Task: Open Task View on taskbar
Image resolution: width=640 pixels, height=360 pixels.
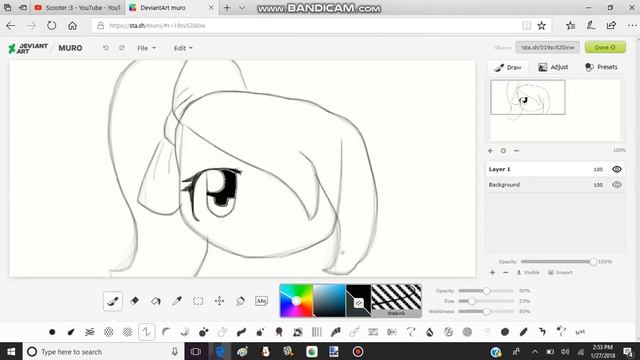Action: [196, 352]
